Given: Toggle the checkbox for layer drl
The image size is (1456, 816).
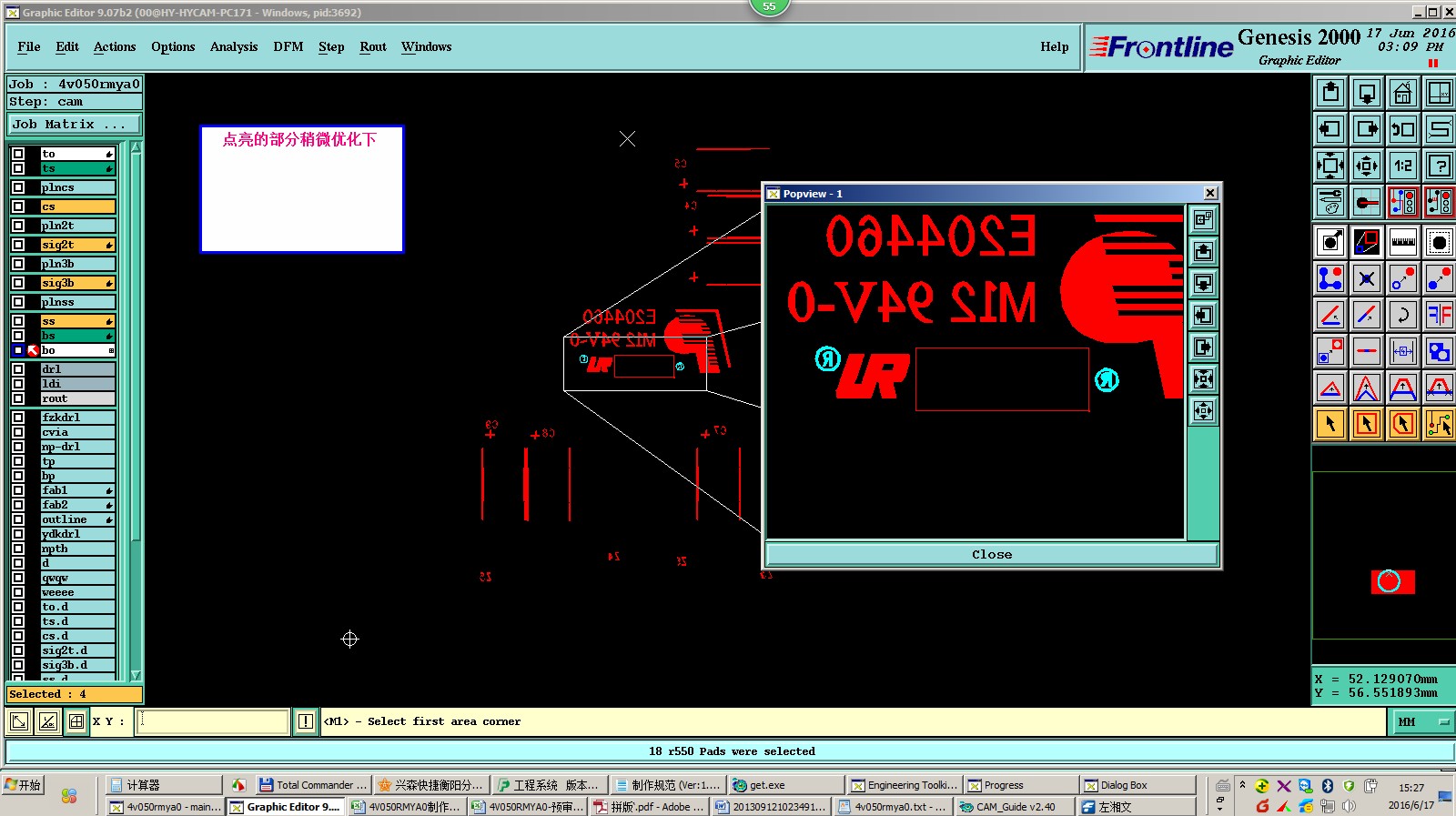Looking at the screenshot, I should pos(18,369).
